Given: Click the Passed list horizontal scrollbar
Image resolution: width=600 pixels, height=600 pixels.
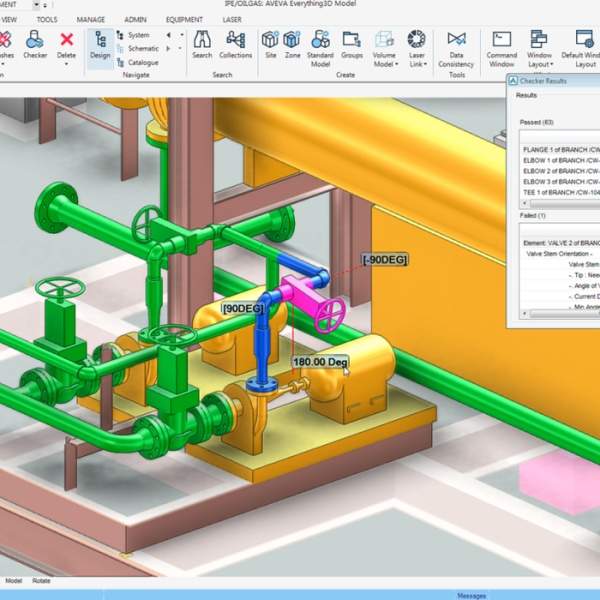Looking at the screenshot, I should pyautogui.click(x=560, y=203).
